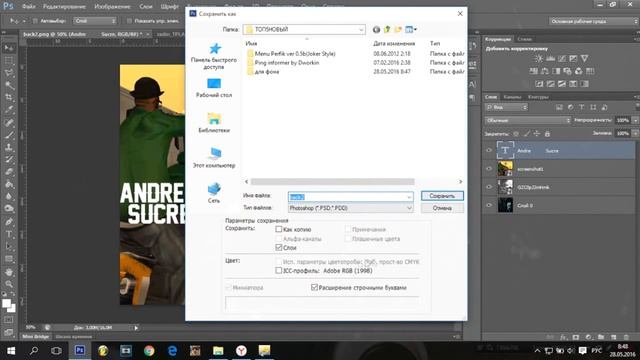Select the Brush tool
This screenshot has height=360, width=640.
coord(9,135)
